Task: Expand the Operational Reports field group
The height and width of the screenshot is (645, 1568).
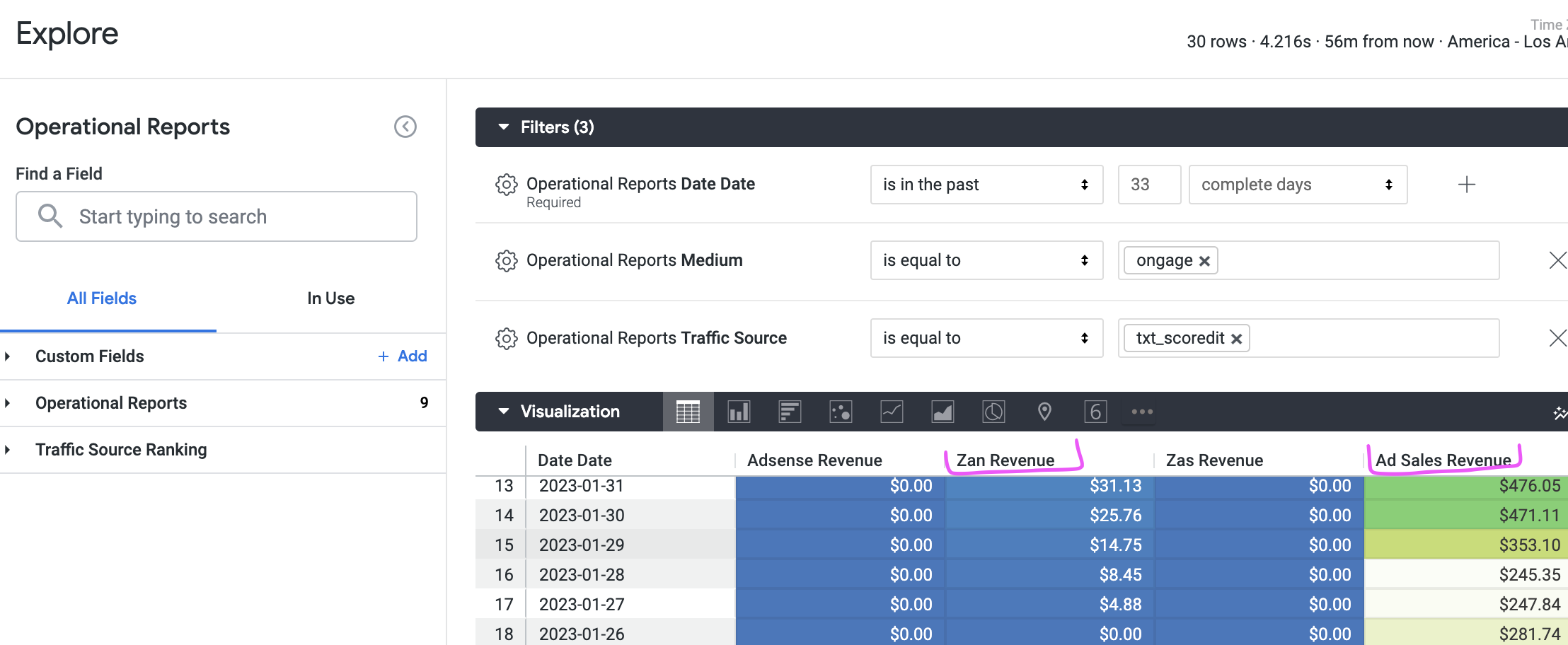Action: point(8,402)
